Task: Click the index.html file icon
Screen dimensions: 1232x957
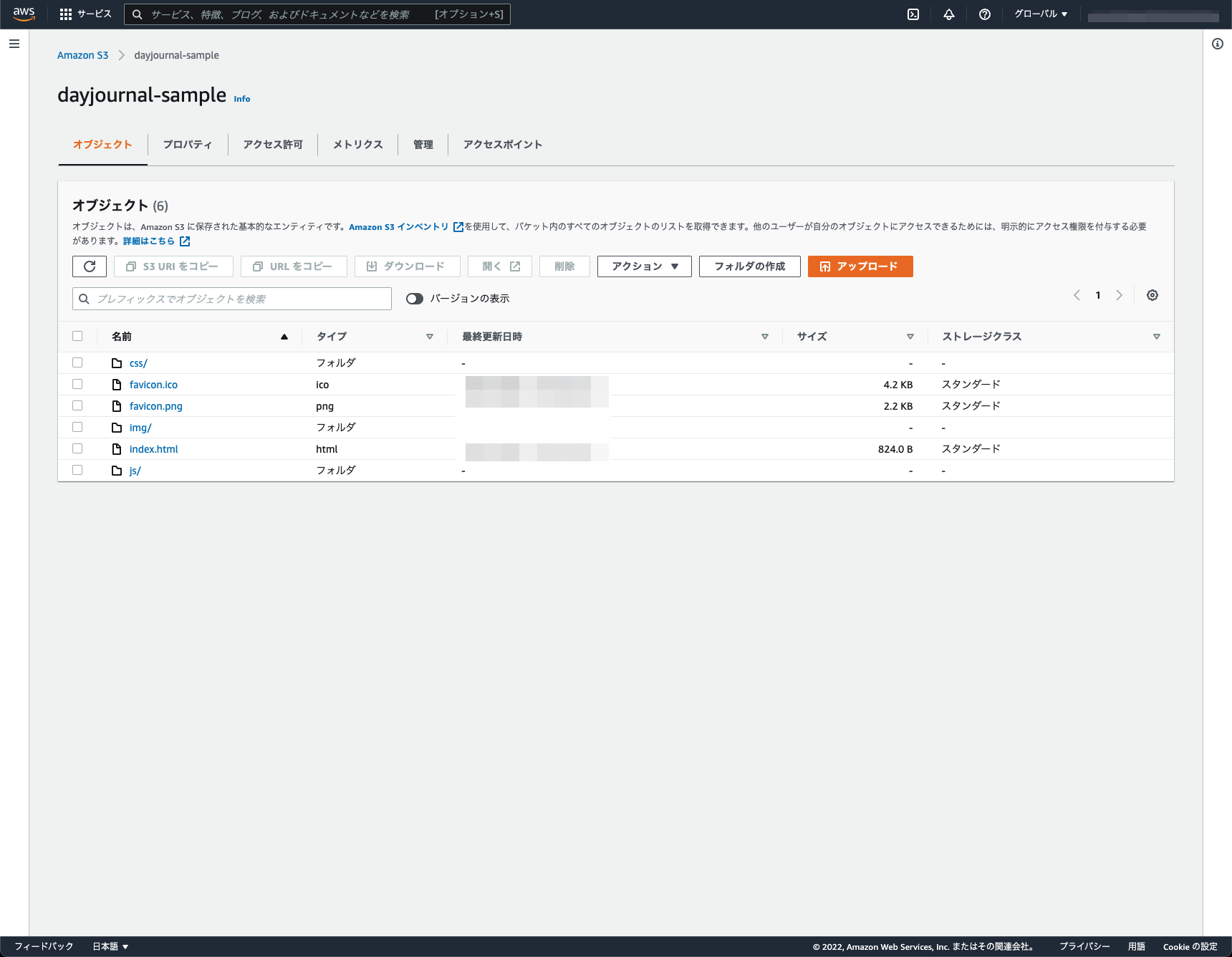Action: click(x=117, y=449)
